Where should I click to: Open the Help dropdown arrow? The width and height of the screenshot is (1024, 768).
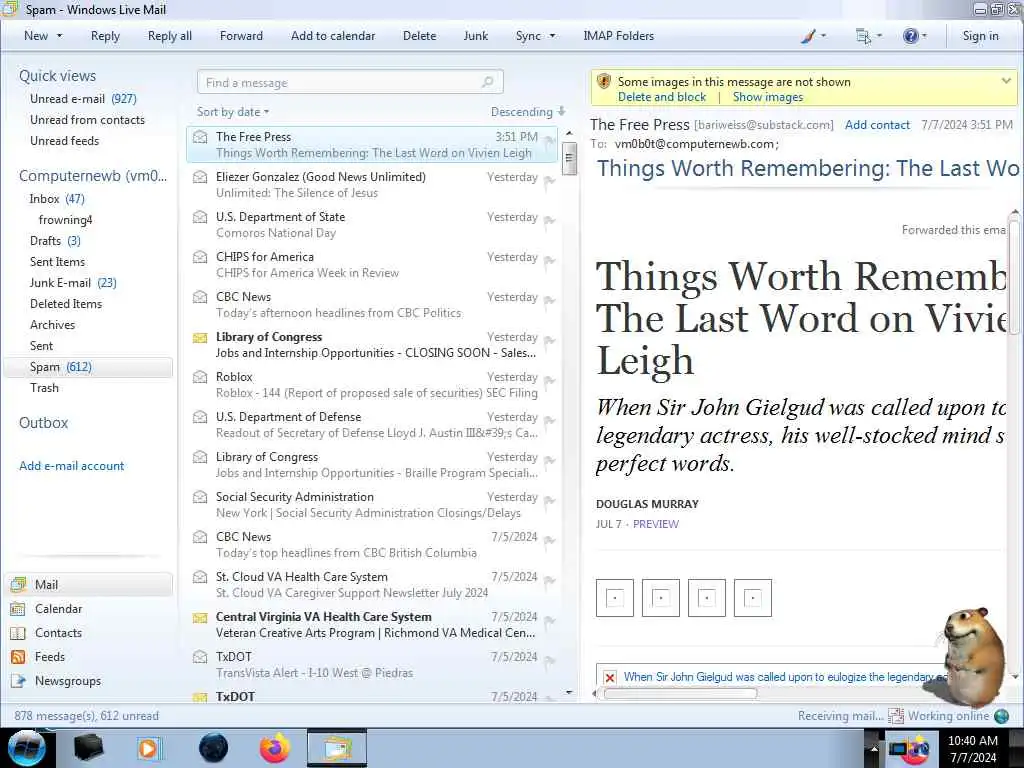pyautogui.click(x=924, y=36)
